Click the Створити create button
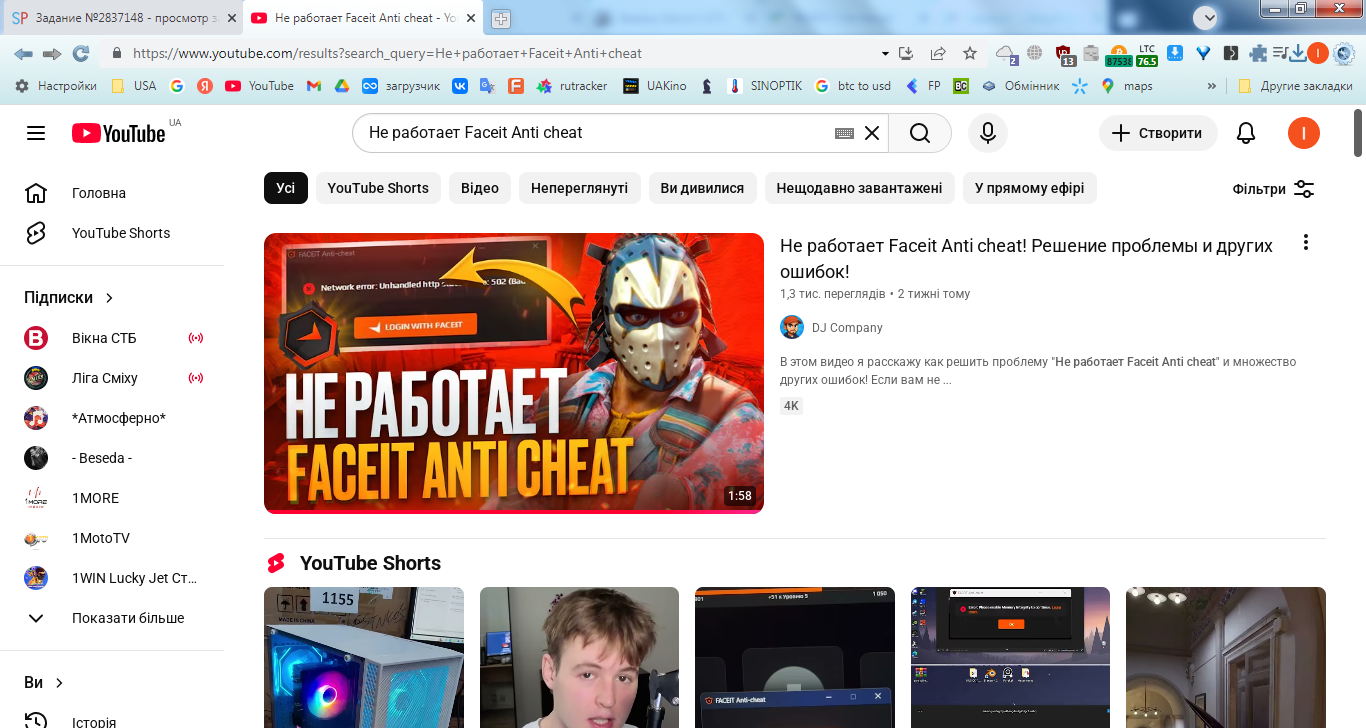 coord(1158,133)
